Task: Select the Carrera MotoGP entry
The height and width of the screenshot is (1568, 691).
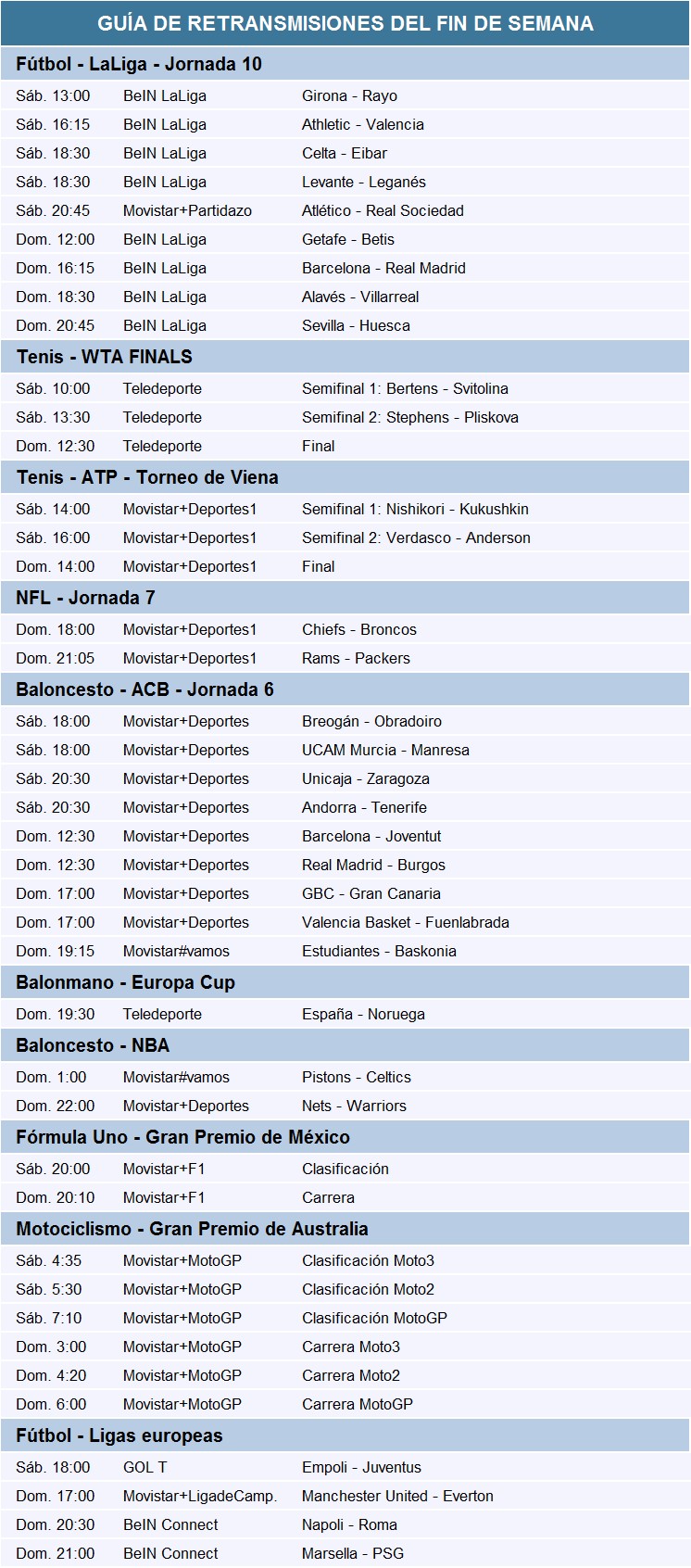Action: pos(358,1404)
